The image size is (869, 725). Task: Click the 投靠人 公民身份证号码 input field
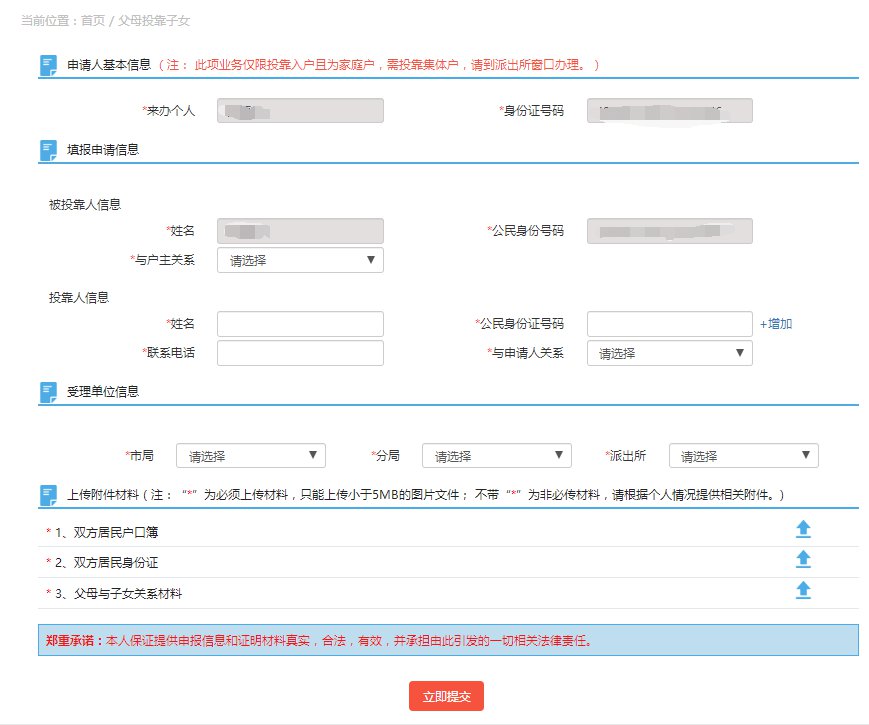click(669, 324)
